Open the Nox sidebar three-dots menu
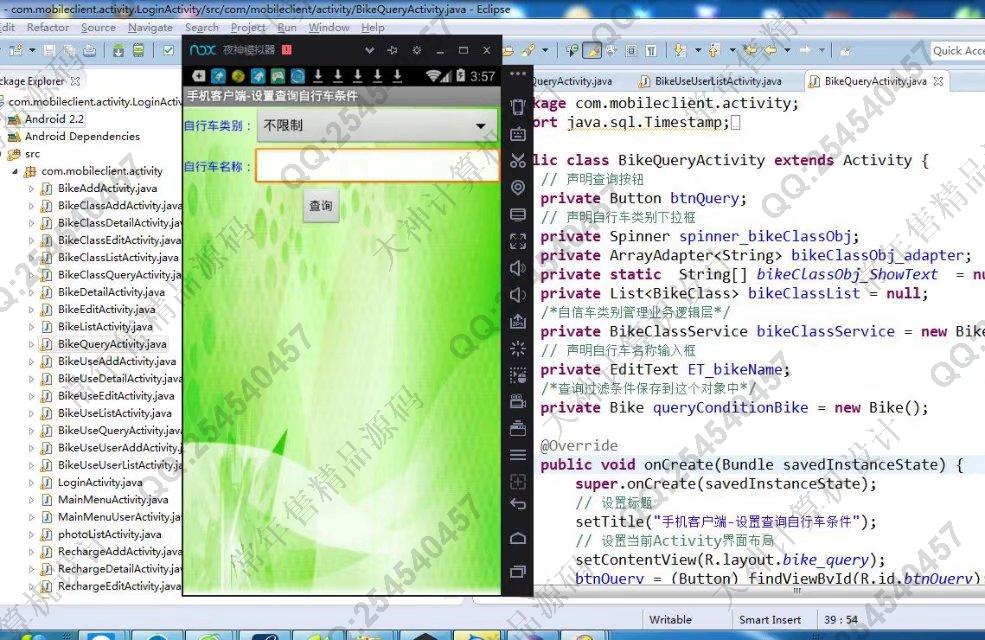The height and width of the screenshot is (640, 985). point(518,74)
